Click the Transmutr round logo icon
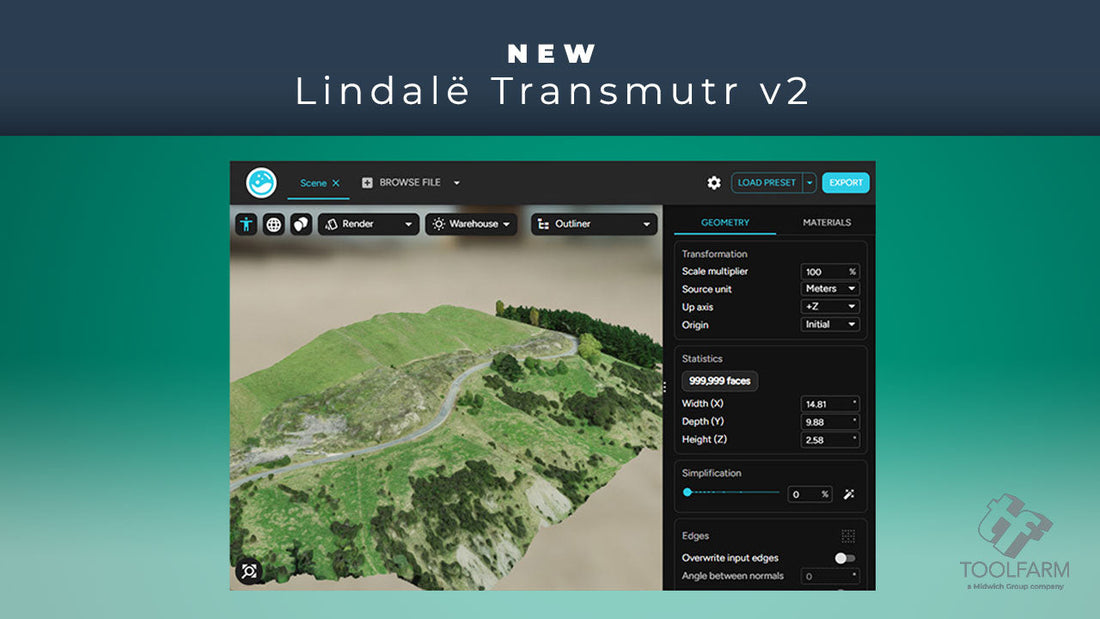 tap(261, 182)
